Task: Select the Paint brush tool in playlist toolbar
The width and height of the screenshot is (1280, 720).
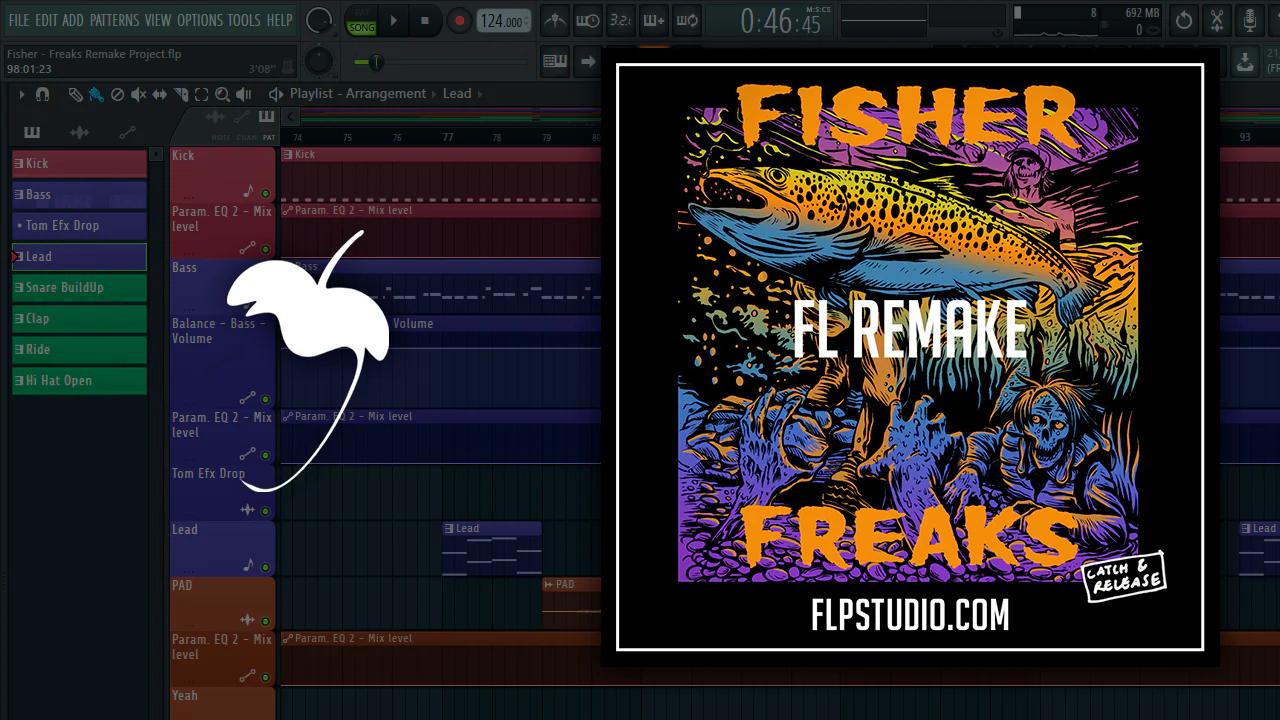Action: (96, 94)
